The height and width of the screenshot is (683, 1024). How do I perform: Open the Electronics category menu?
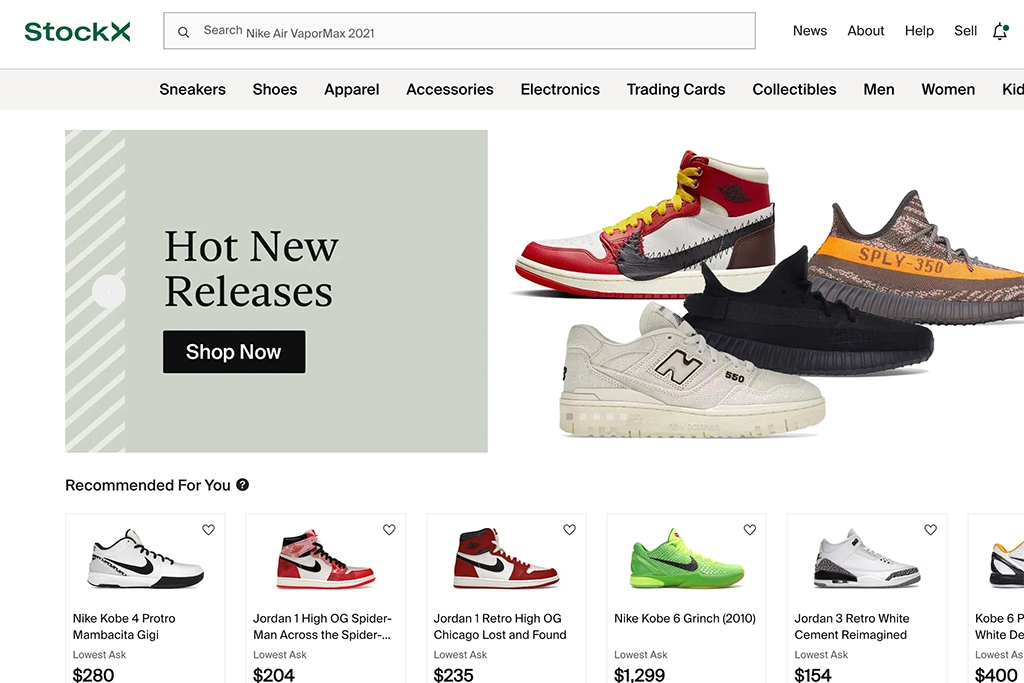(x=560, y=89)
